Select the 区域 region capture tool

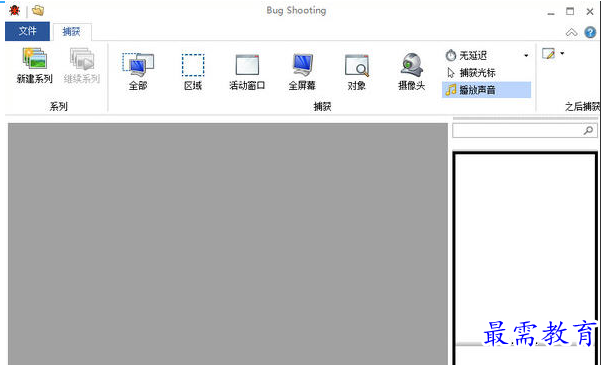click(x=193, y=72)
